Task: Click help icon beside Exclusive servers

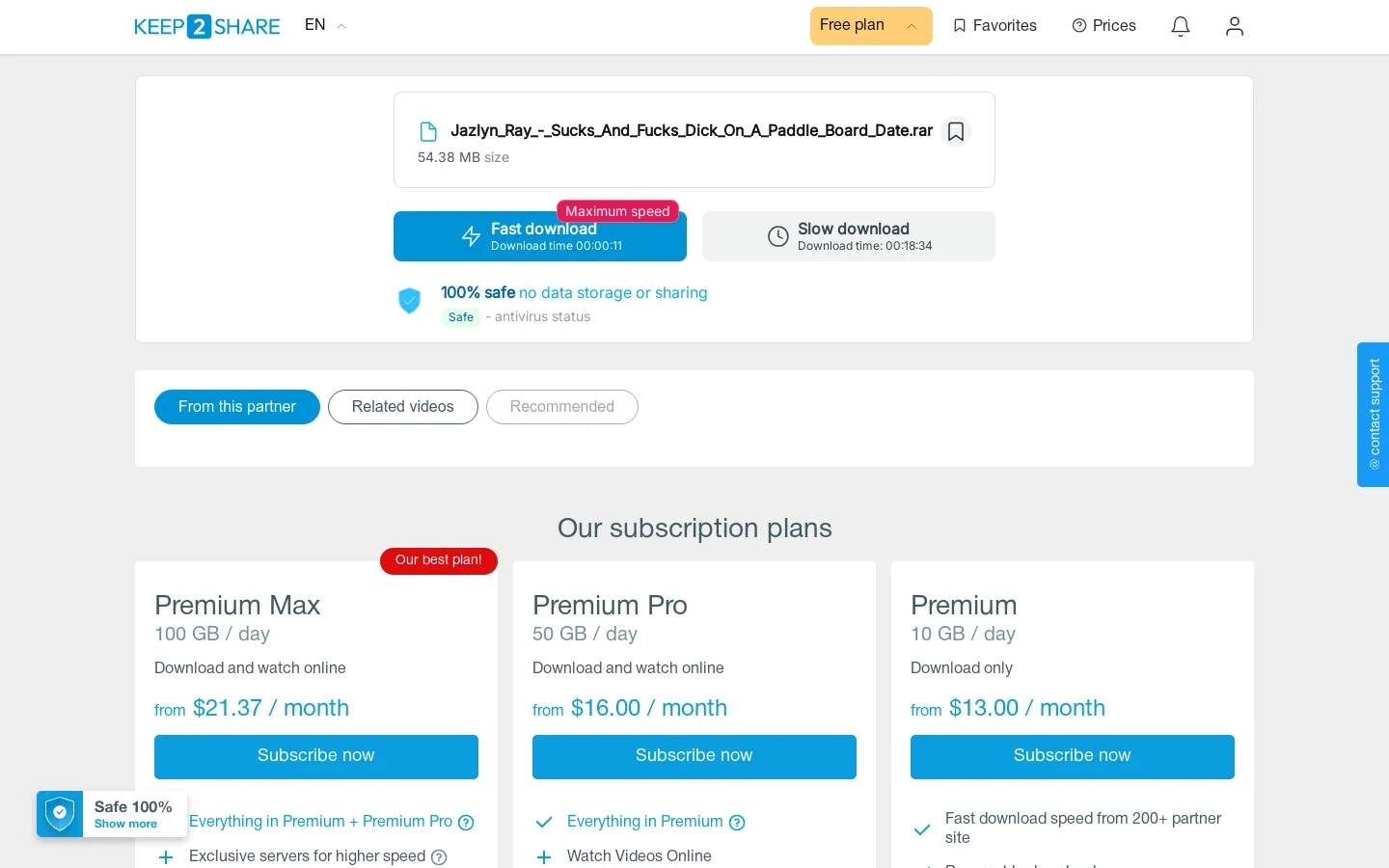Action: pos(439,857)
